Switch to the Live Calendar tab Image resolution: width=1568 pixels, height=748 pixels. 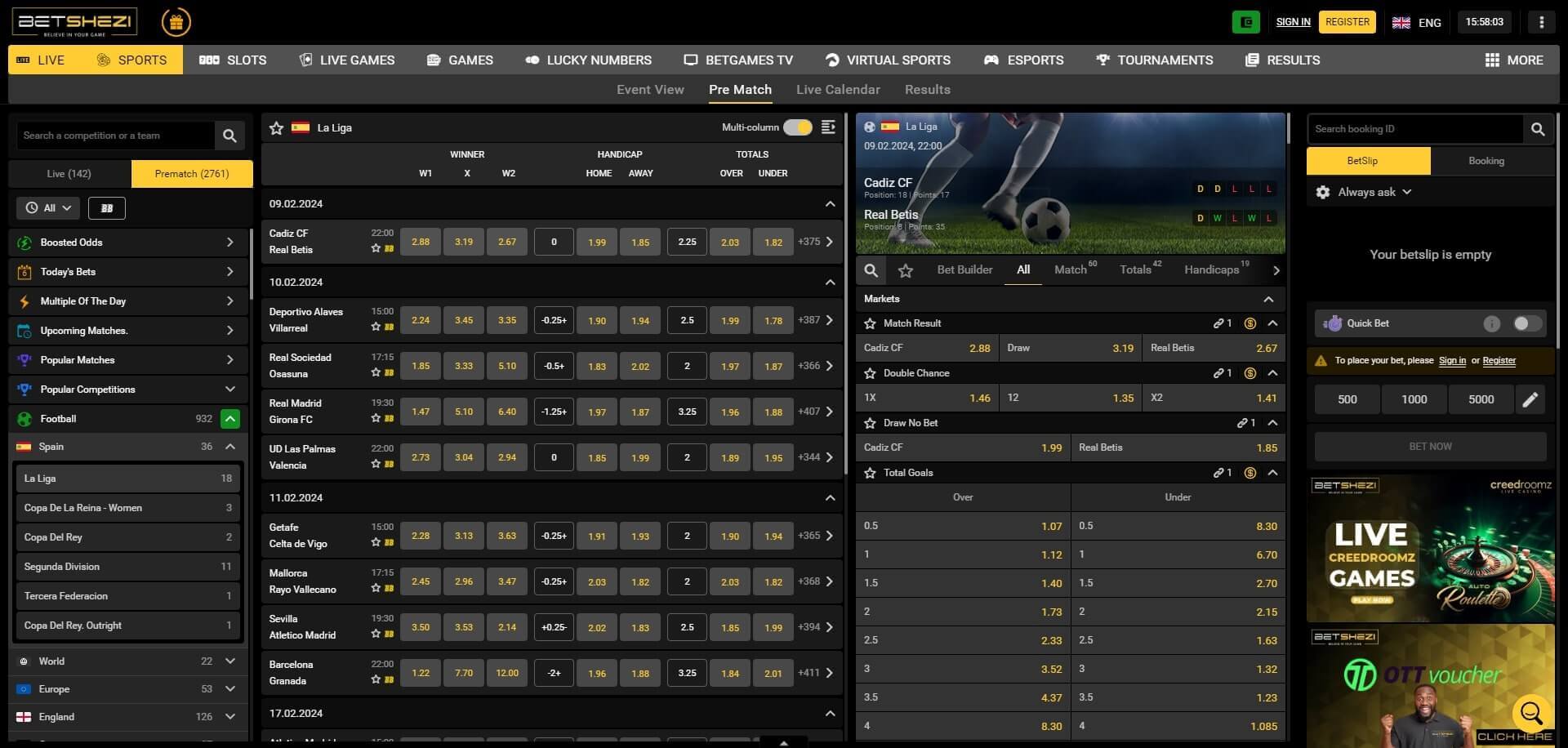click(838, 90)
